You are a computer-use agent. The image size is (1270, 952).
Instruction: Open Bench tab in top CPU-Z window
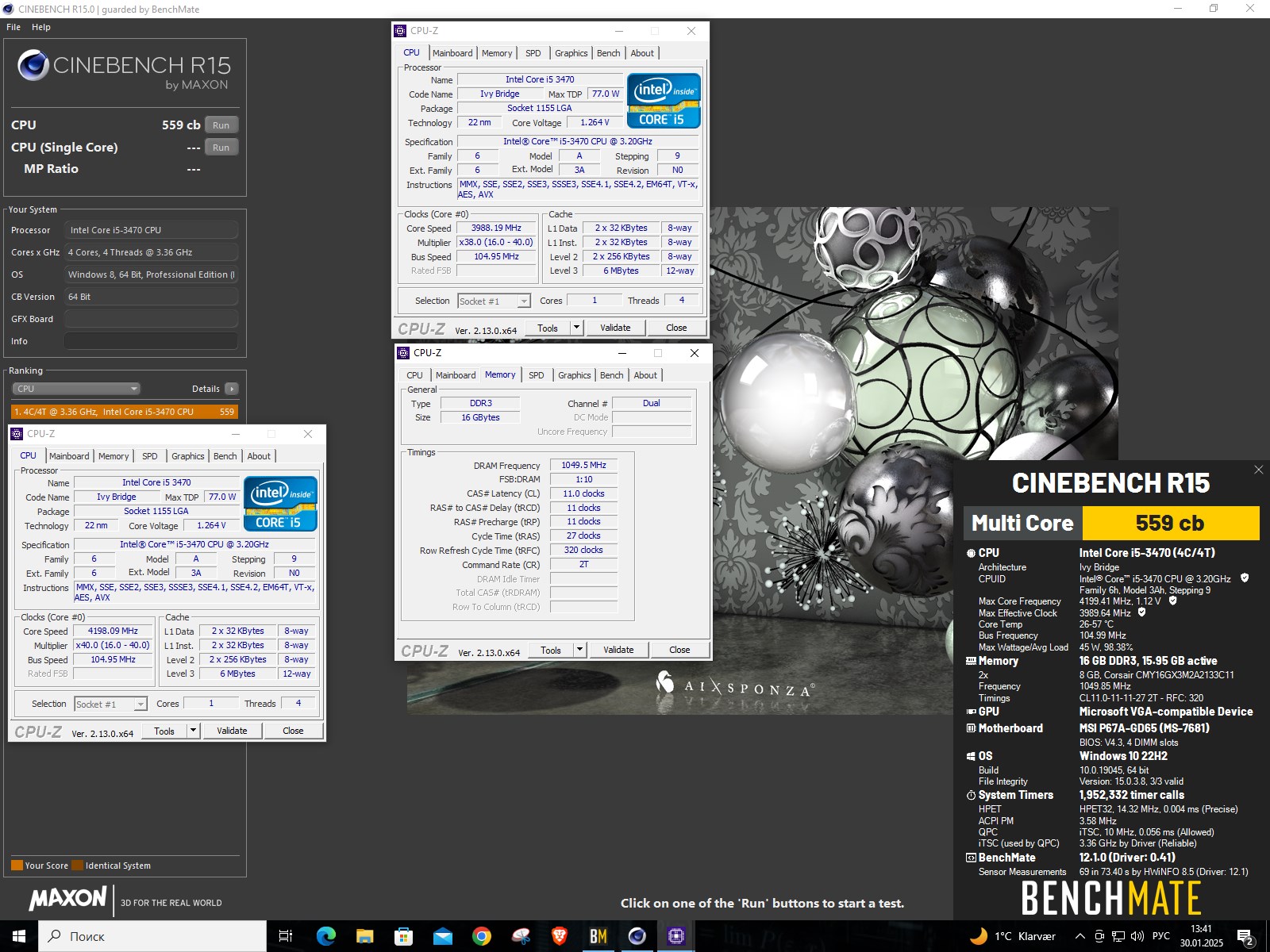pyautogui.click(x=609, y=53)
